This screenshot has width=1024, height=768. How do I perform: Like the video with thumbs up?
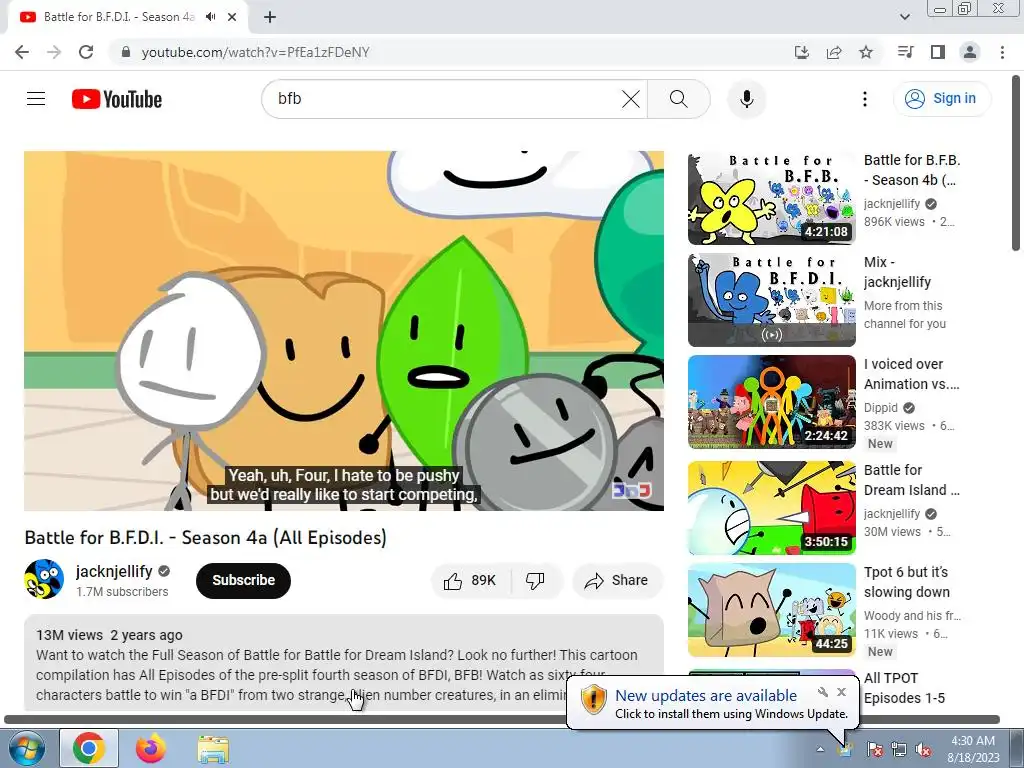(x=470, y=581)
